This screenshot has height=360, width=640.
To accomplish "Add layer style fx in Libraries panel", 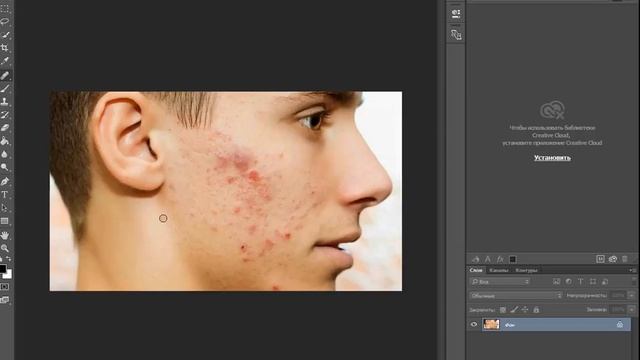I will coord(500,259).
